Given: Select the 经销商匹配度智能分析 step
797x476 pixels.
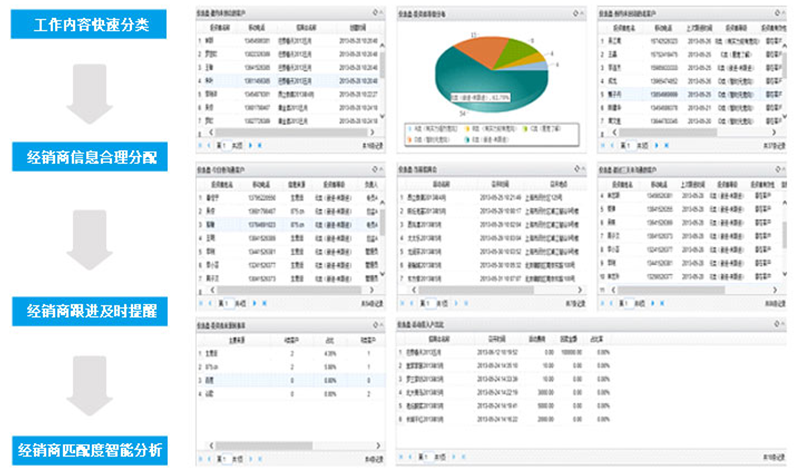Looking at the screenshot, I should click(91, 448).
